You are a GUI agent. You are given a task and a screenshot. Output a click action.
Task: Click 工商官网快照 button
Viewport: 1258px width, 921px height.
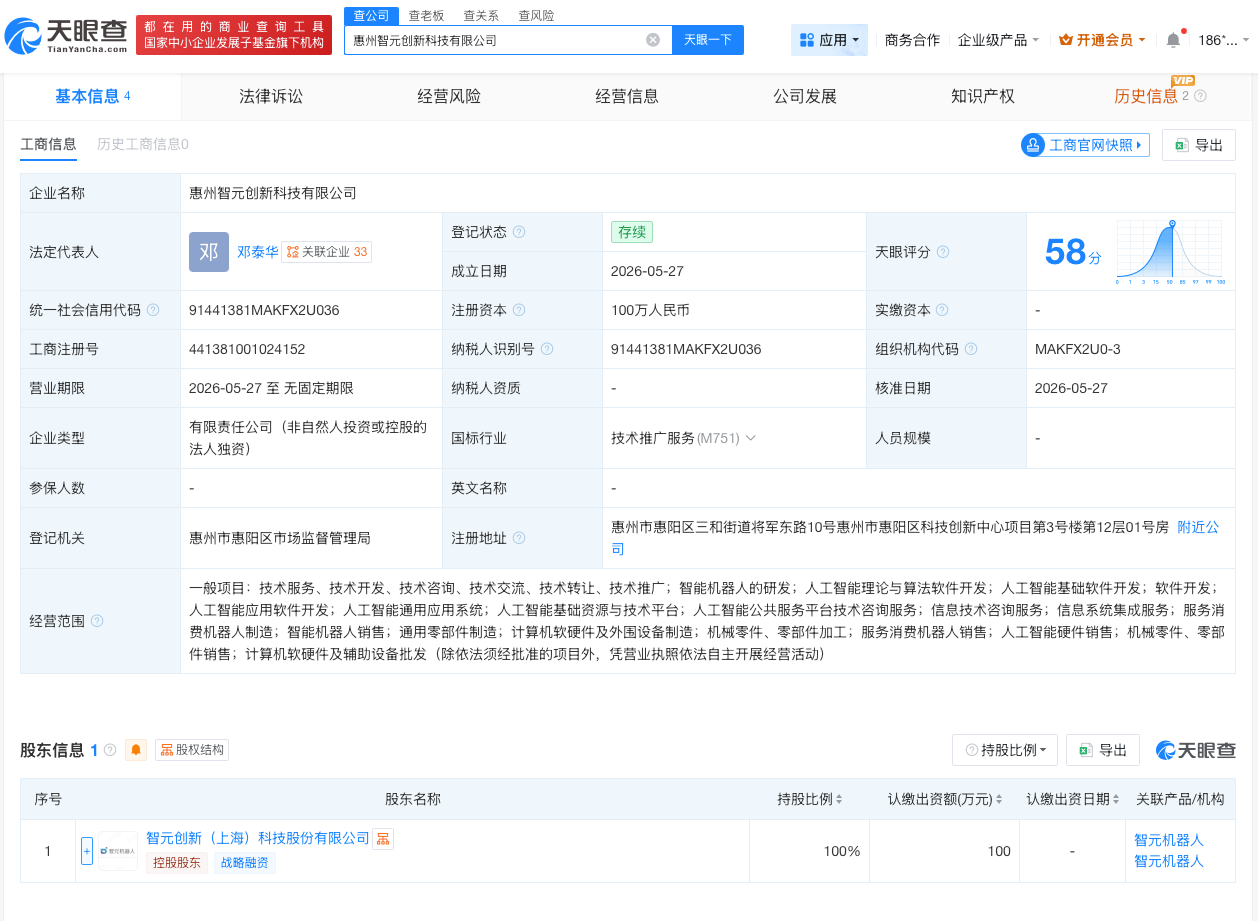[1085, 145]
